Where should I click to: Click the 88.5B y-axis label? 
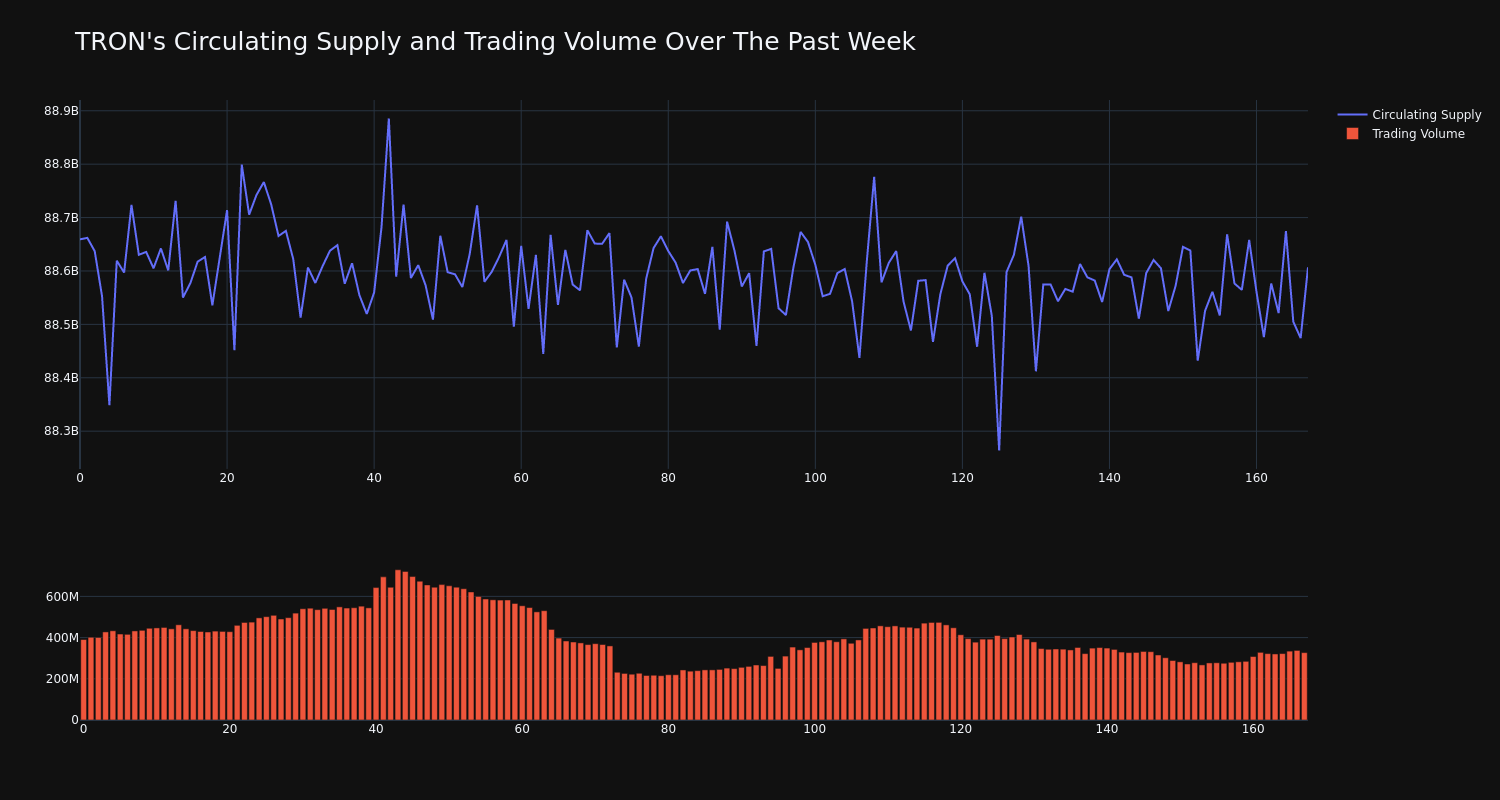pyautogui.click(x=61, y=325)
